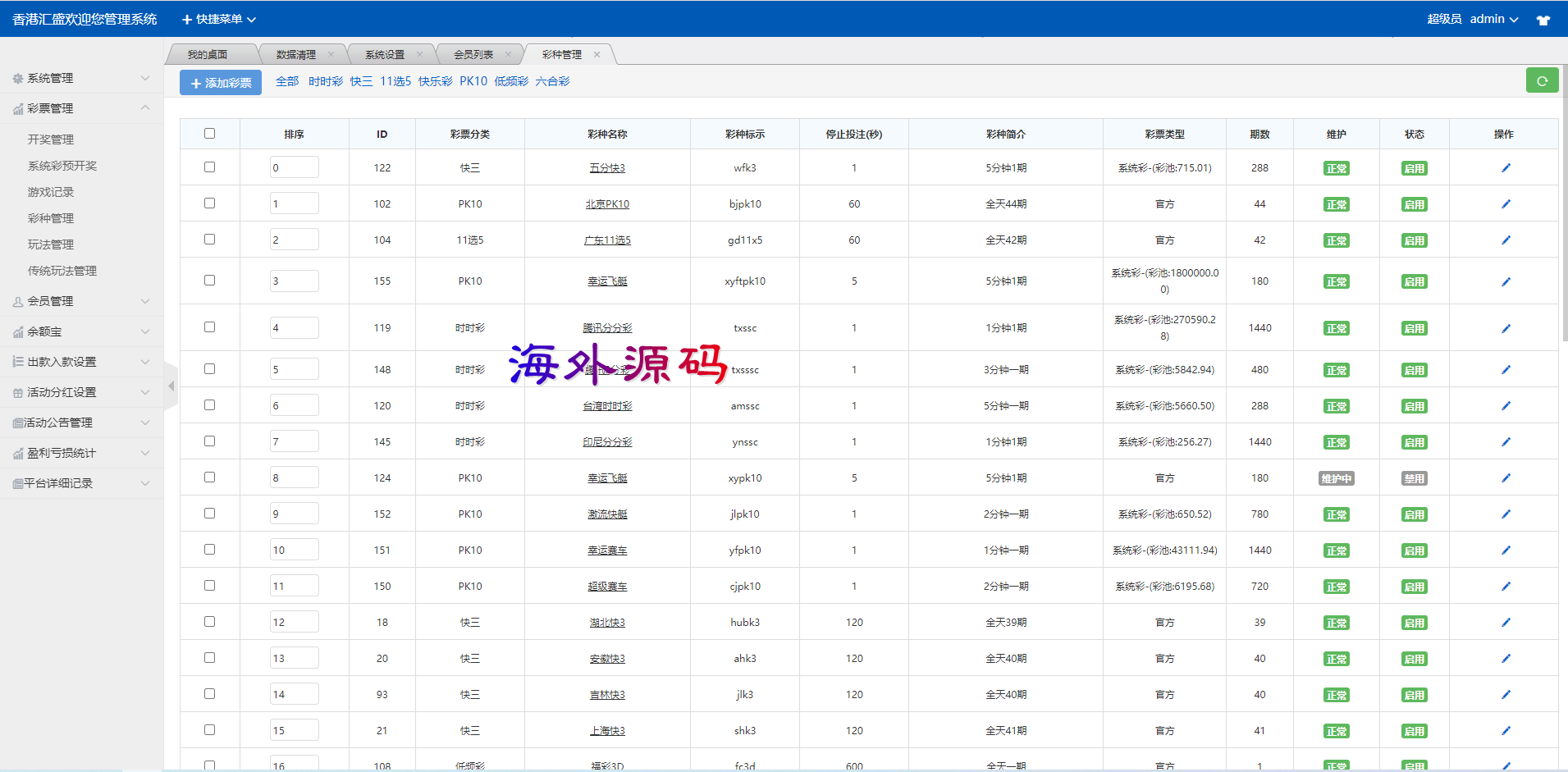Click 启用 state badge for 北京PK10
Viewport: 1568px width, 772px height.
click(x=1414, y=205)
